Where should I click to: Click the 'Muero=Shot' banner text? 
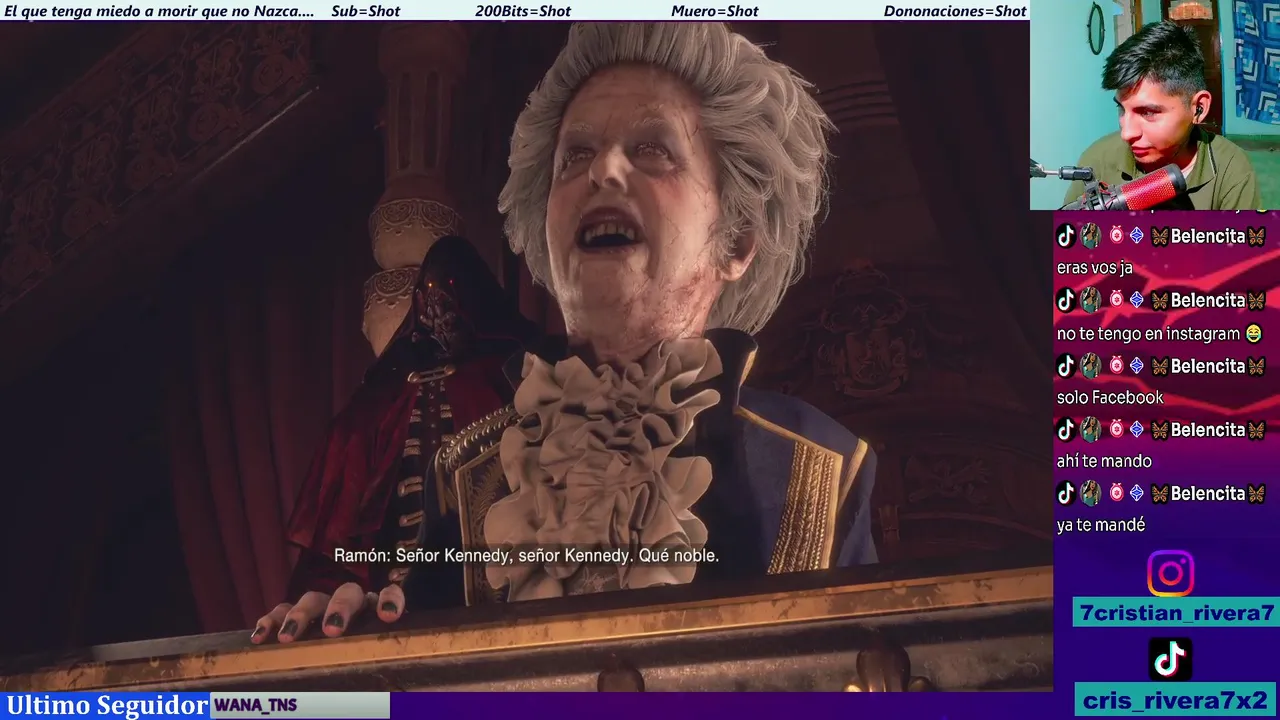(x=715, y=11)
